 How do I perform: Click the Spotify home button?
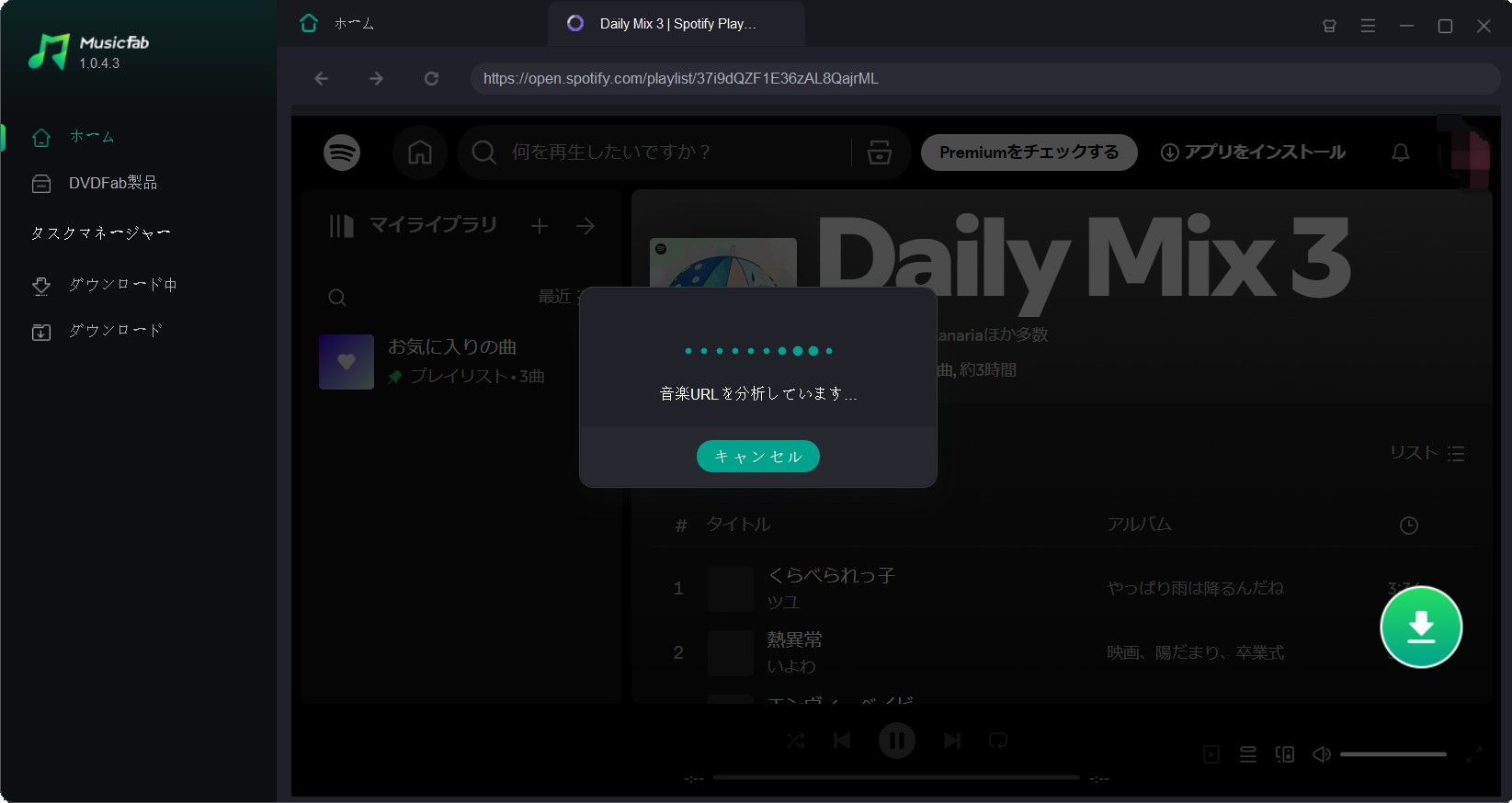[x=420, y=153]
